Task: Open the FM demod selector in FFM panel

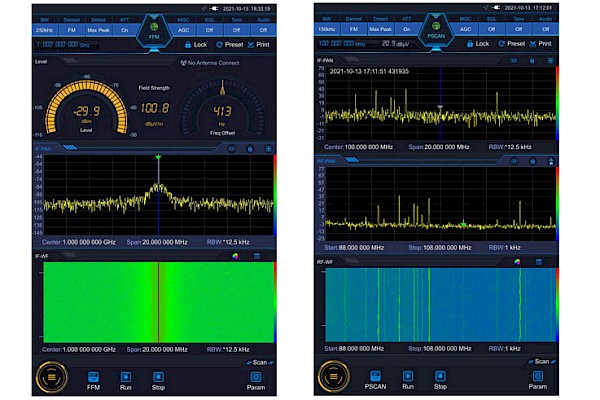Action: pos(71,30)
